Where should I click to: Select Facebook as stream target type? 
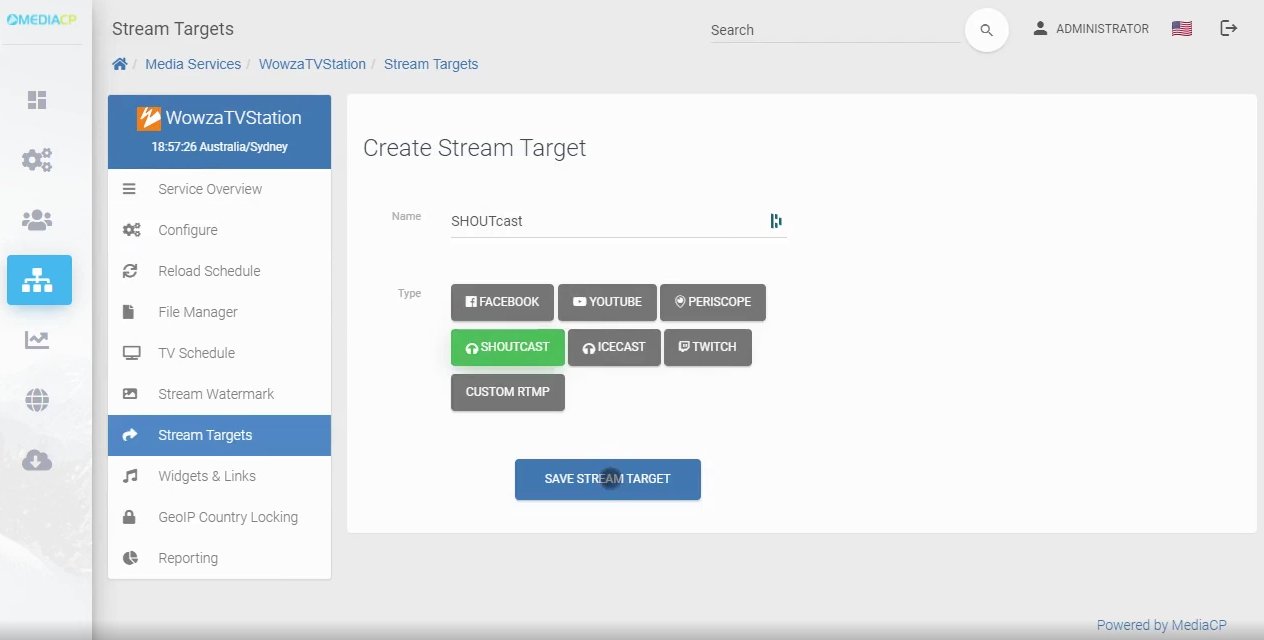[x=503, y=302]
